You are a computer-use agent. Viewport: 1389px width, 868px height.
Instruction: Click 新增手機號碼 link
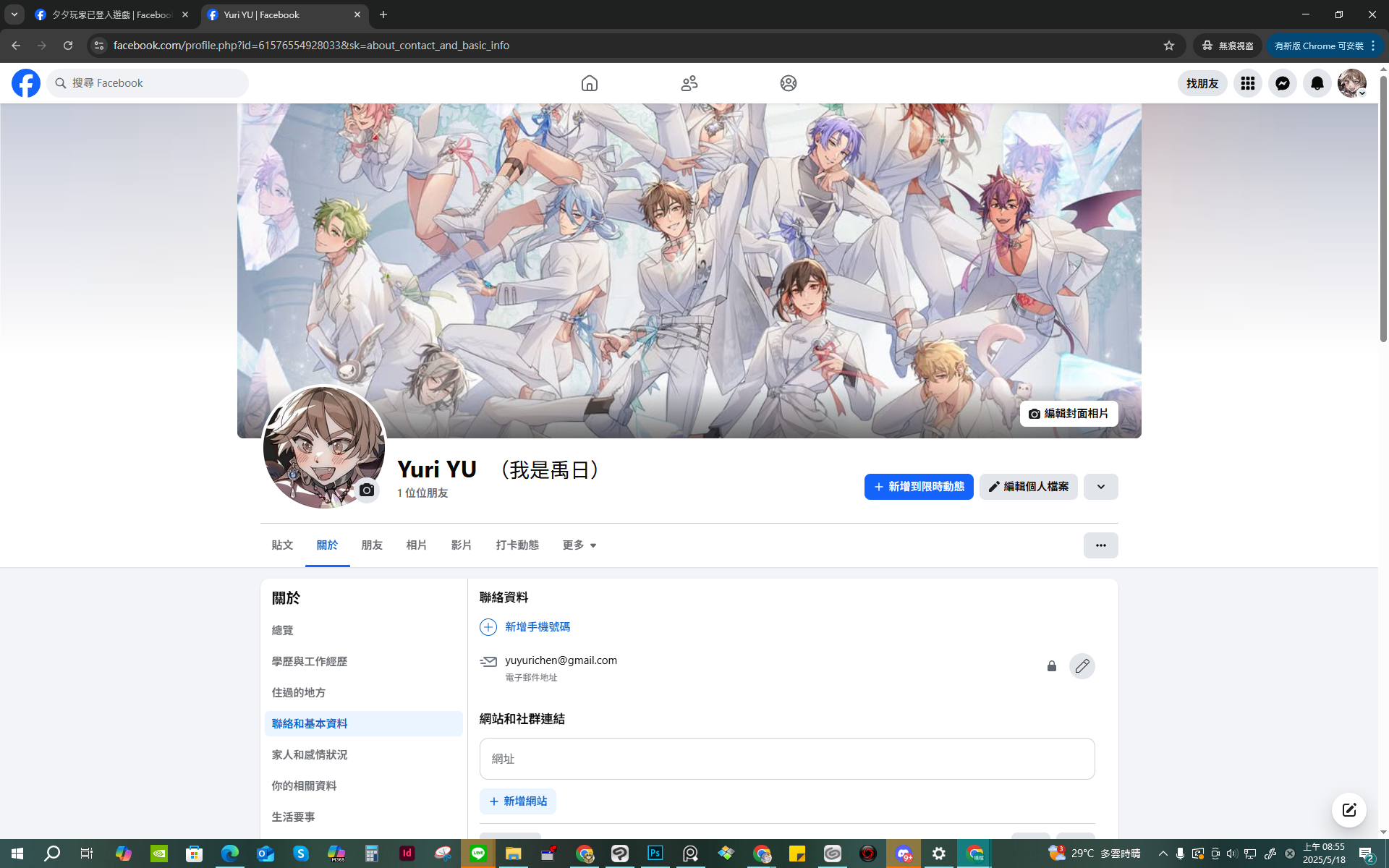tap(538, 627)
